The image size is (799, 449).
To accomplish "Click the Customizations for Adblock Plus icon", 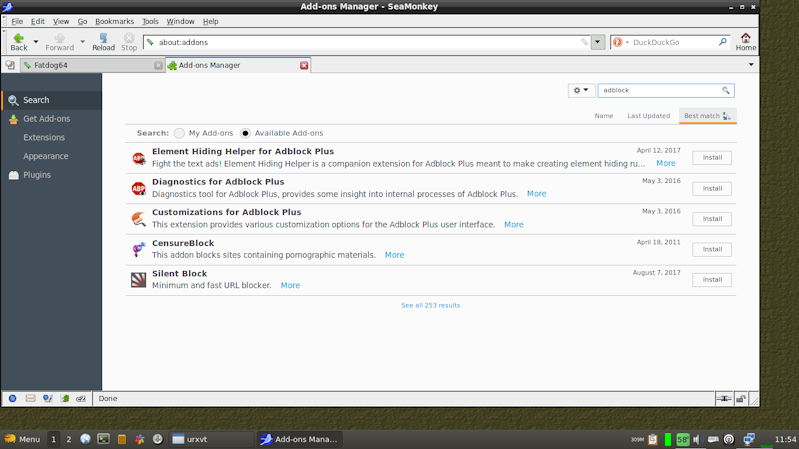I will [x=139, y=219].
